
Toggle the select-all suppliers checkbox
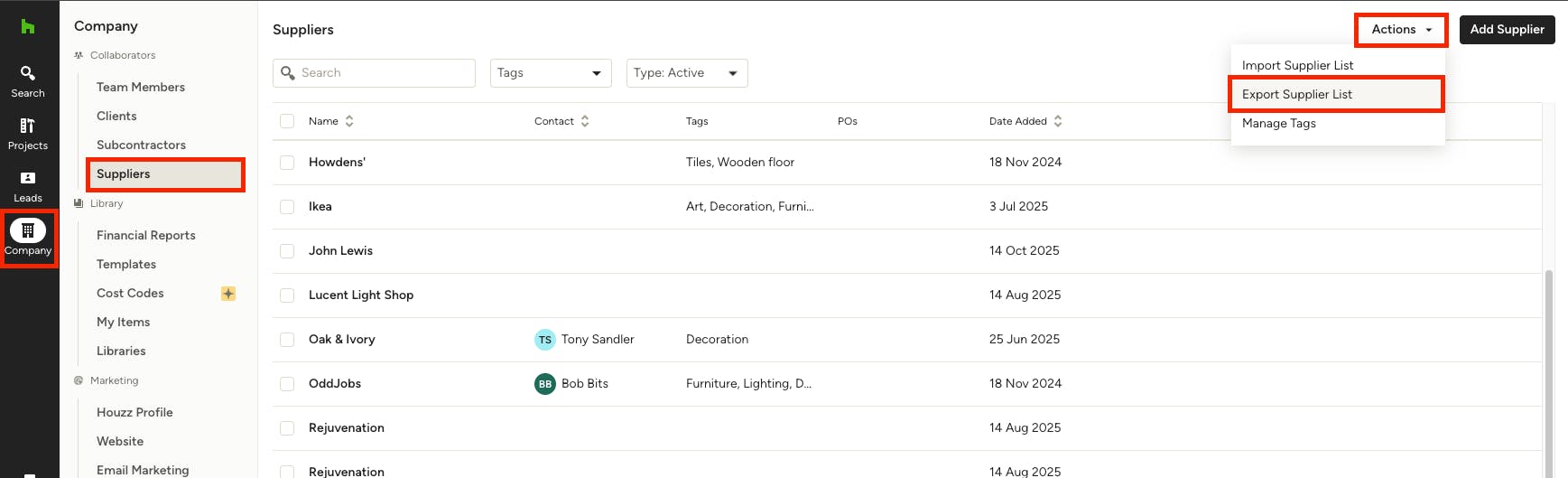(287, 121)
